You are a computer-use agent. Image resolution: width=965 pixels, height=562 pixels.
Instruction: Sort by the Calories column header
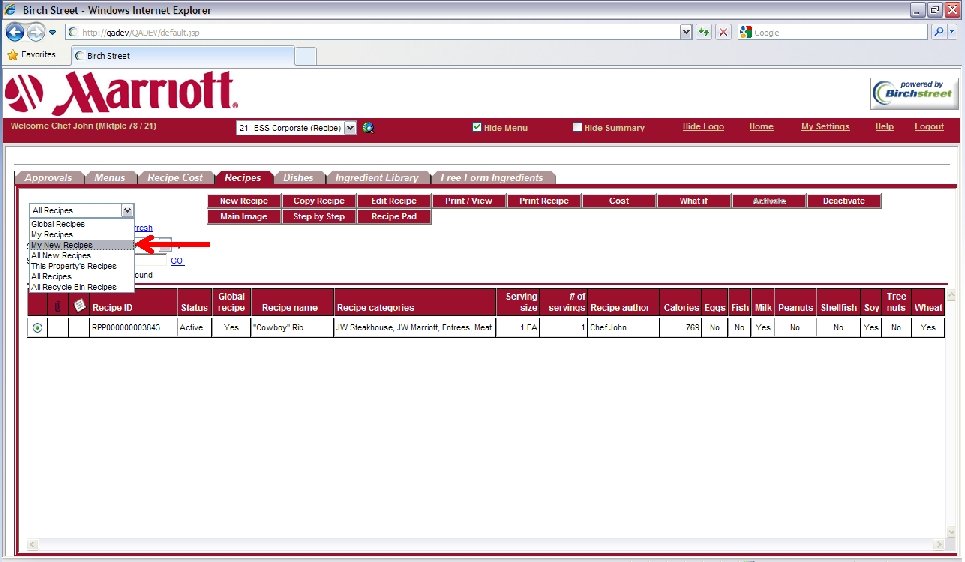[680, 302]
